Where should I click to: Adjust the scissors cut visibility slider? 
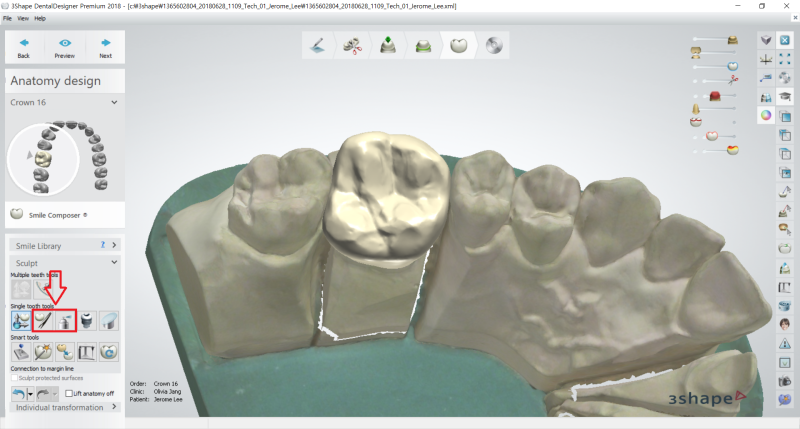733,80
